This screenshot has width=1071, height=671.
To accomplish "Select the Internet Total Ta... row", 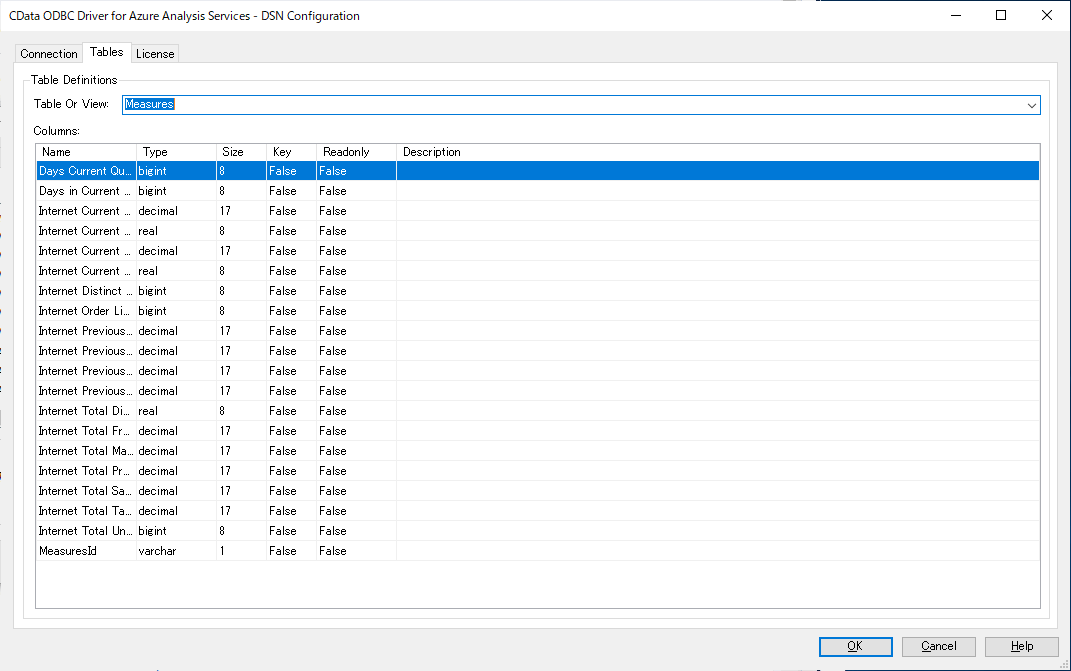I will (538, 511).
